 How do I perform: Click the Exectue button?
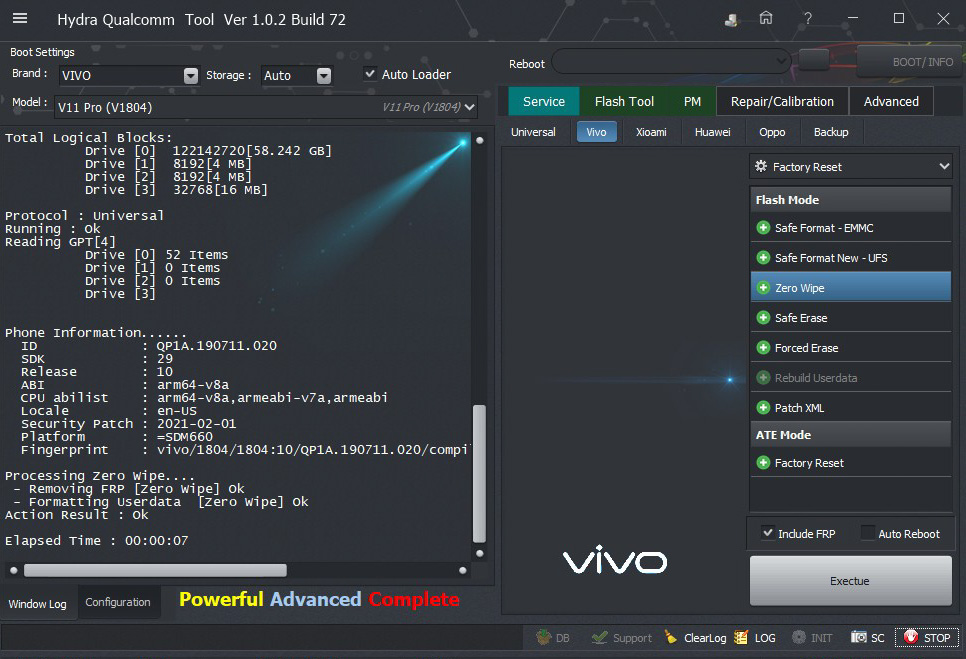(x=850, y=581)
